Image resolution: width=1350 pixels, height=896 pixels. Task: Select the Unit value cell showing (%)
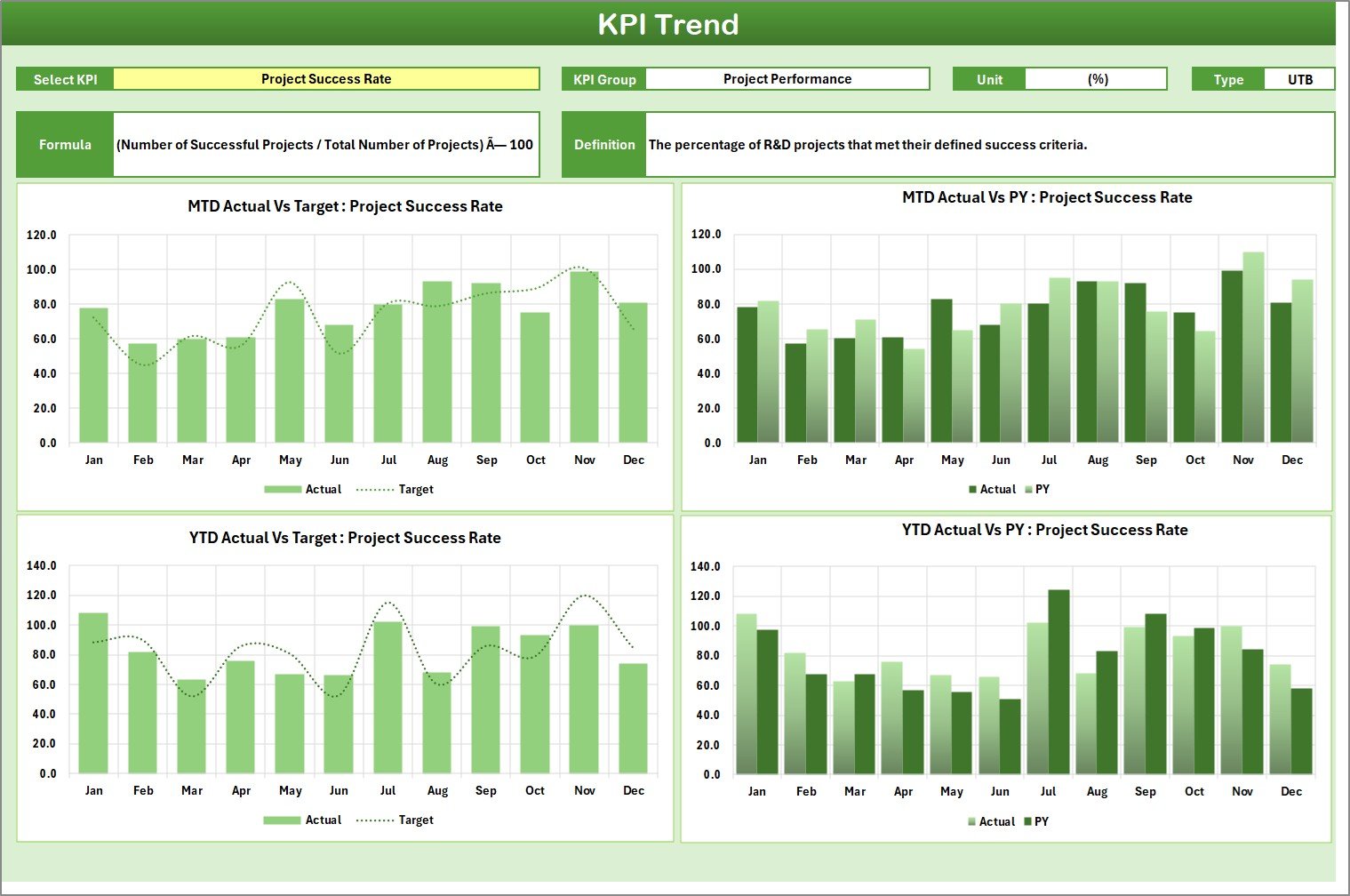[1097, 79]
